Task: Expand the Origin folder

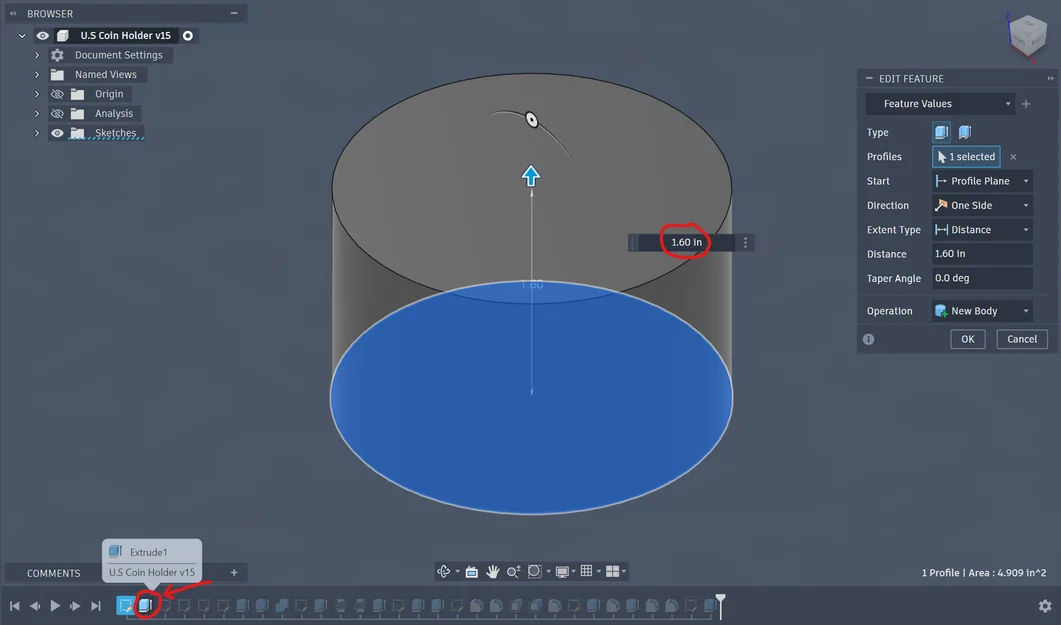Action: (x=37, y=94)
